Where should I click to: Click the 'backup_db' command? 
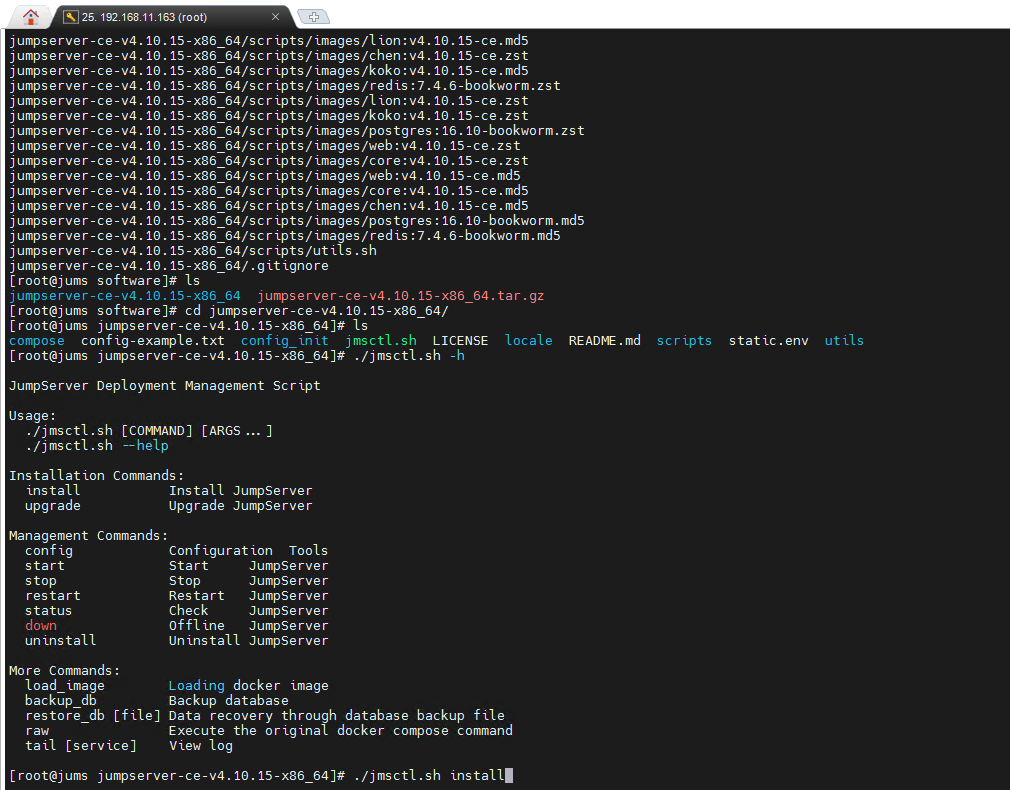61,701
